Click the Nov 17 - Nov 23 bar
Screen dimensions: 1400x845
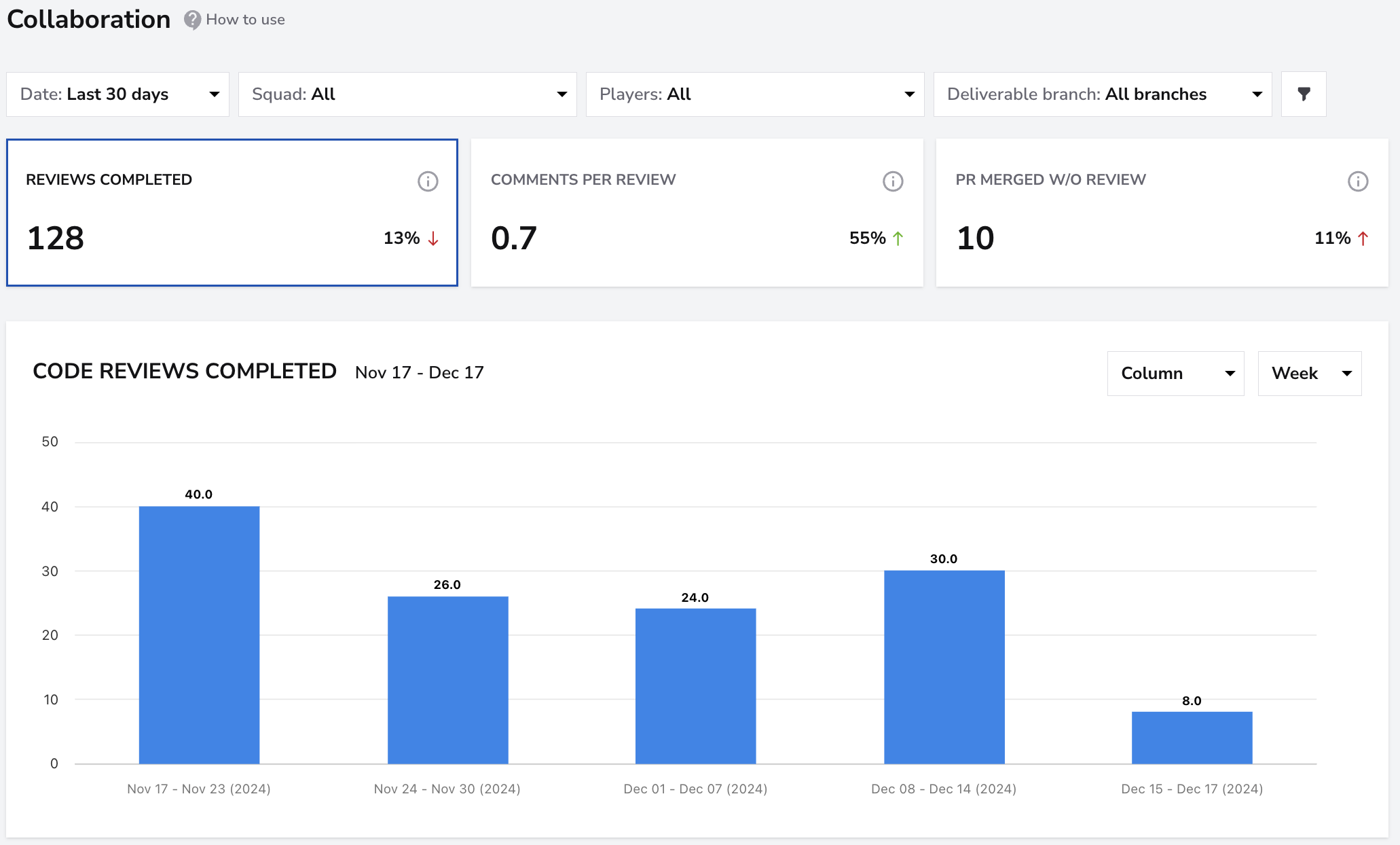(199, 634)
